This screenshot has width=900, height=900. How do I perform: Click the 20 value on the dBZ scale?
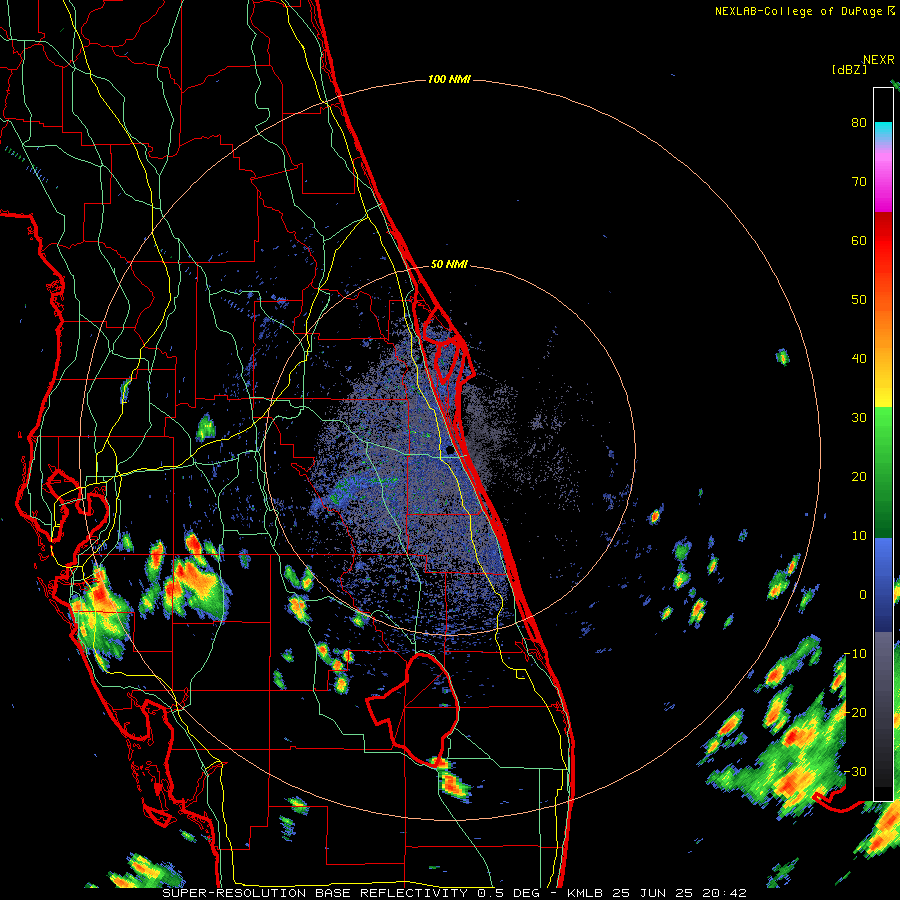coord(859,476)
